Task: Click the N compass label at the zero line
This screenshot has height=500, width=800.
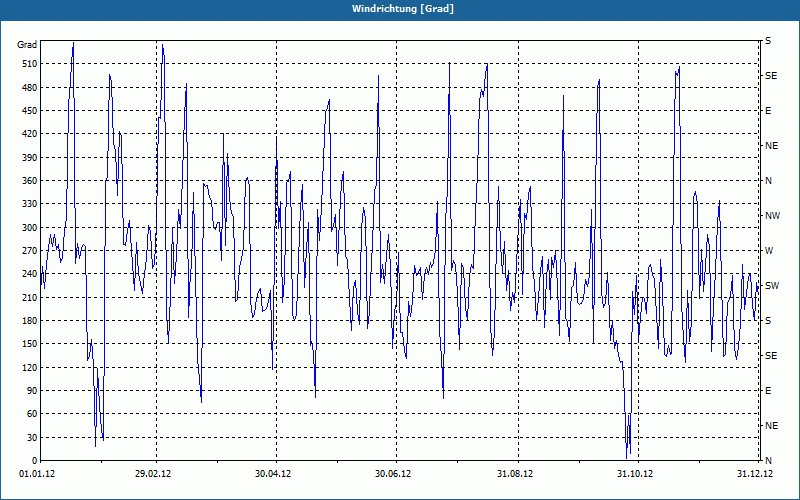Action: (769, 461)
